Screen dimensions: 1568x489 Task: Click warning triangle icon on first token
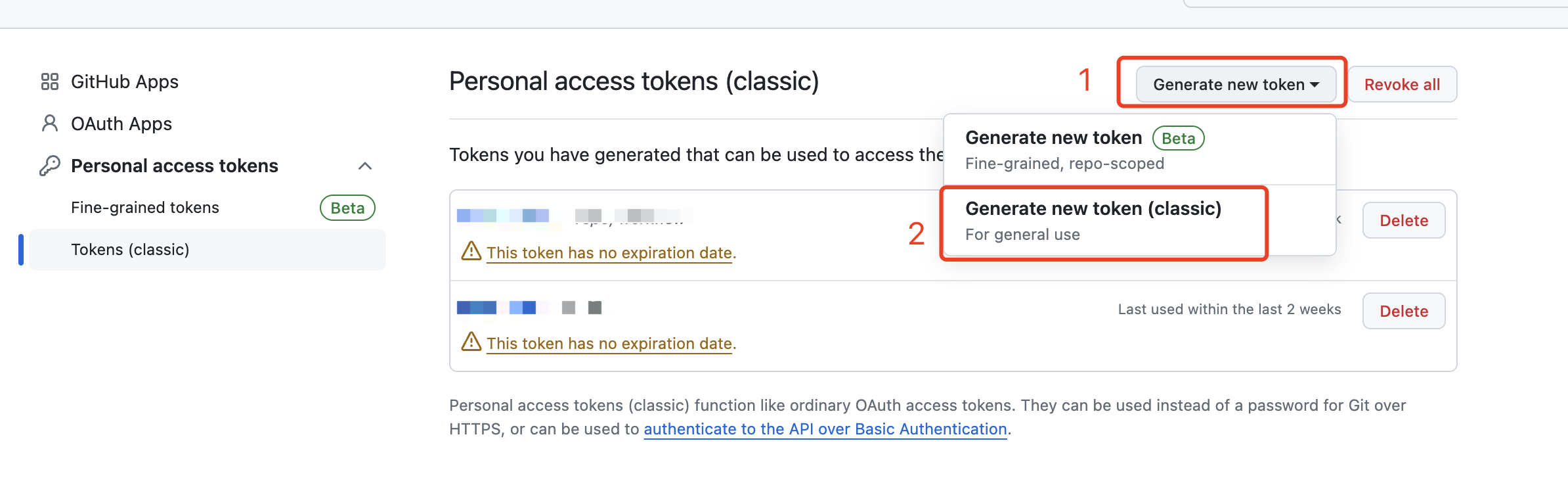tap(471, 251)
